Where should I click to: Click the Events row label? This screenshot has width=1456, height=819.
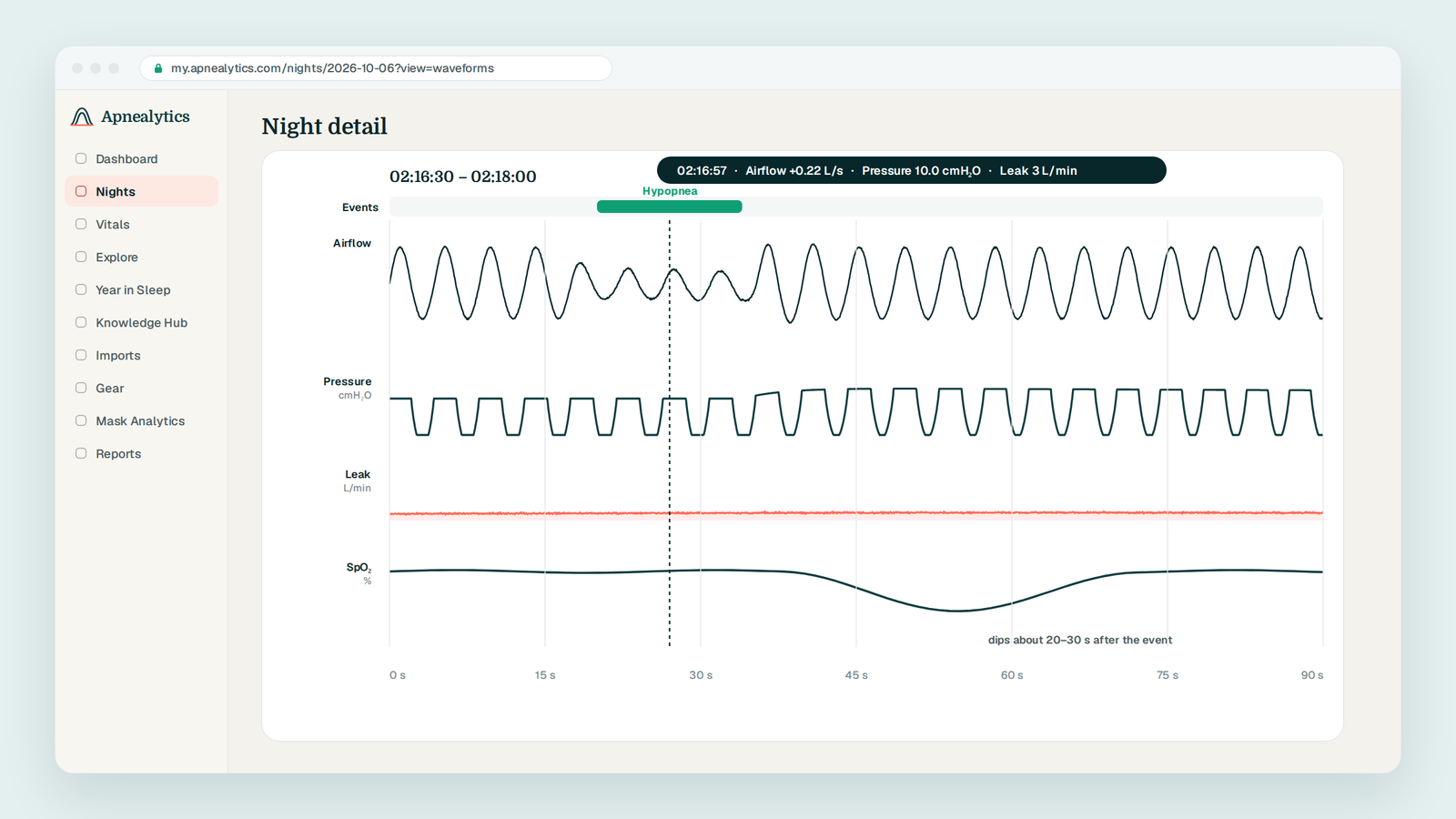(360, 207)
